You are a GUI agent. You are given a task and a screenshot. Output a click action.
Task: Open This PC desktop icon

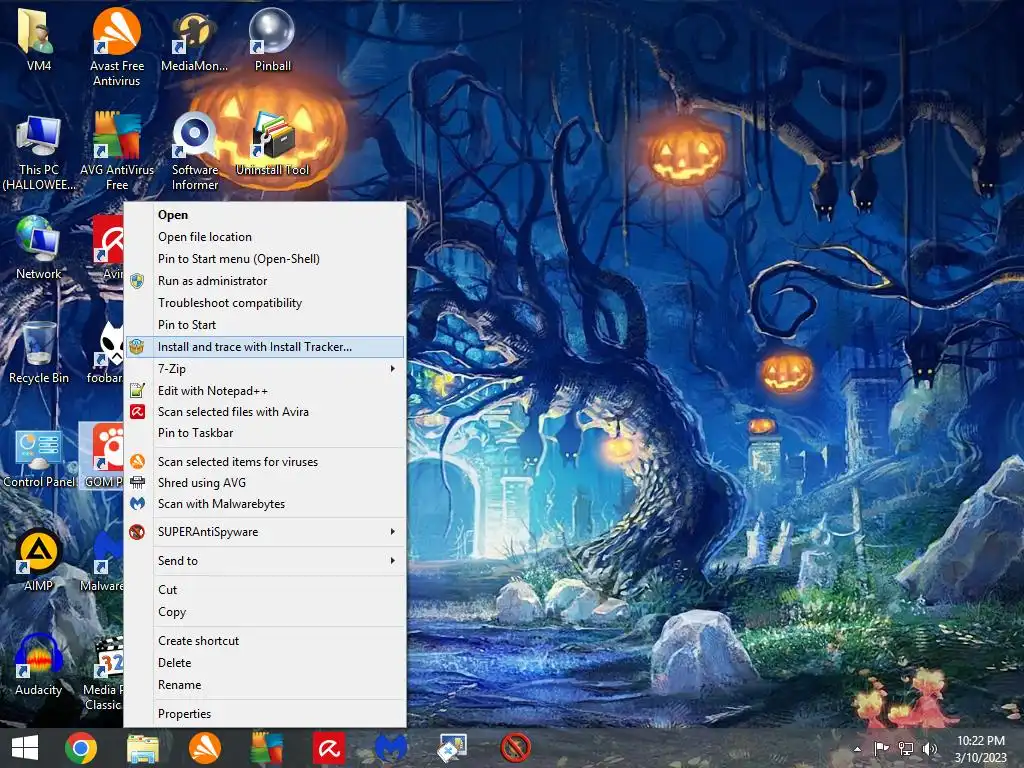coord(39,153)
